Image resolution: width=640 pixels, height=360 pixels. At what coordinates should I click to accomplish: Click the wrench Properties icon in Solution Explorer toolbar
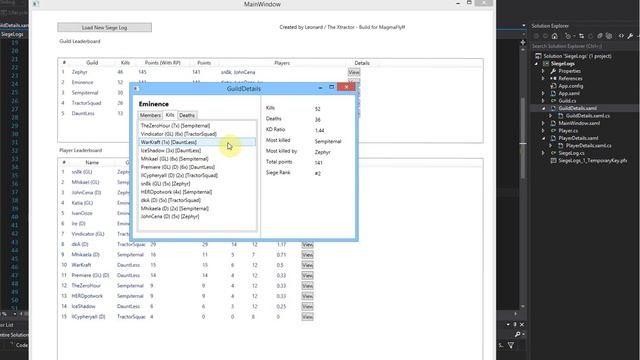pyautogui.click(x=630, y=36)
